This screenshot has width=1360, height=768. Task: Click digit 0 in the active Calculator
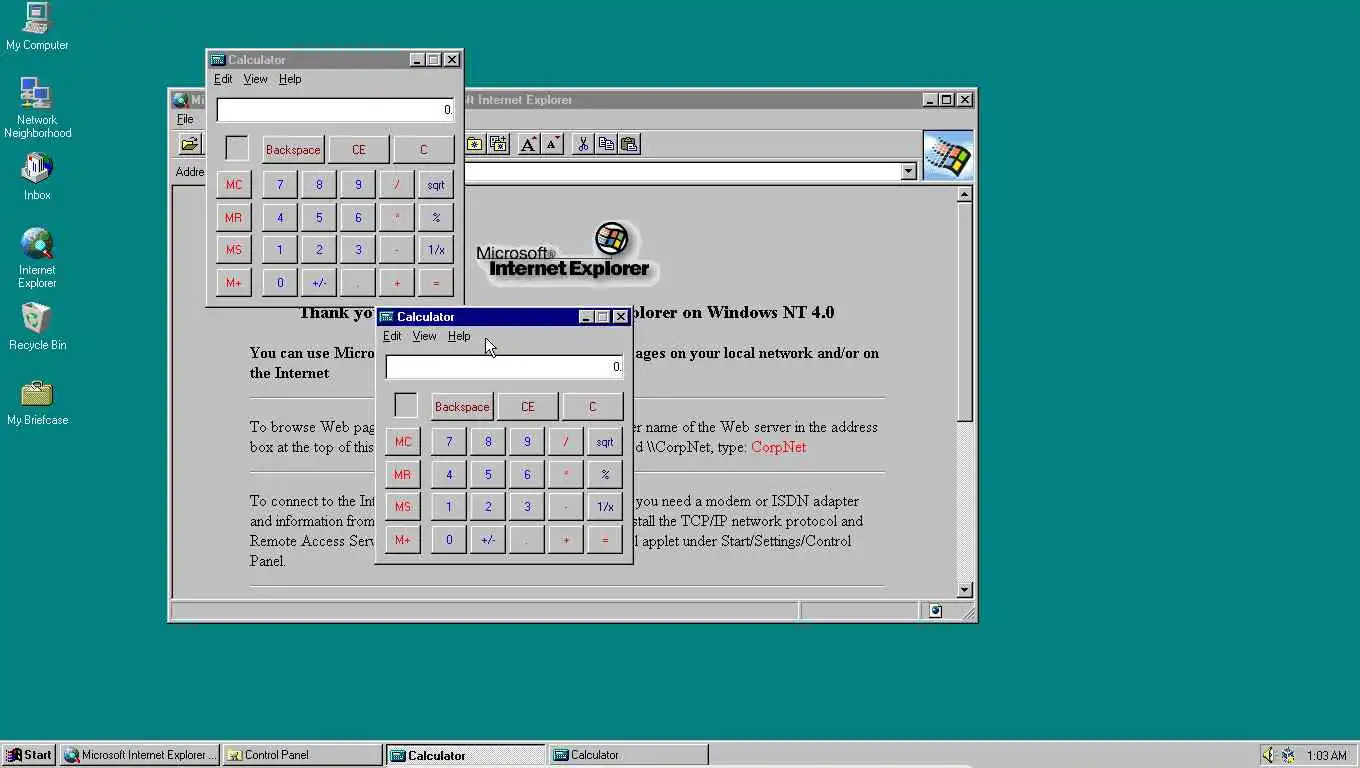pos(449,540)
